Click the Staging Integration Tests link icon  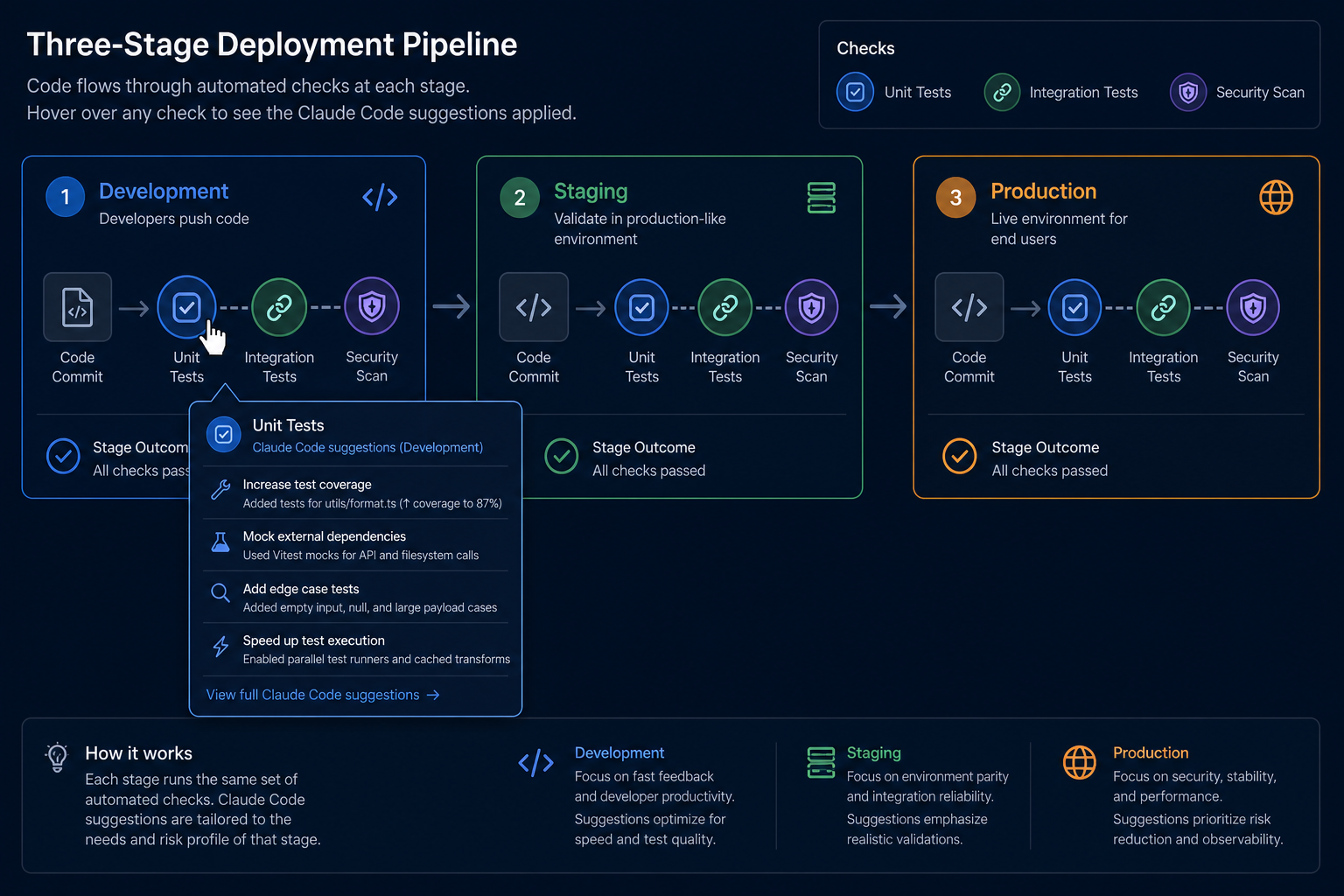click(x=724, y=307)
